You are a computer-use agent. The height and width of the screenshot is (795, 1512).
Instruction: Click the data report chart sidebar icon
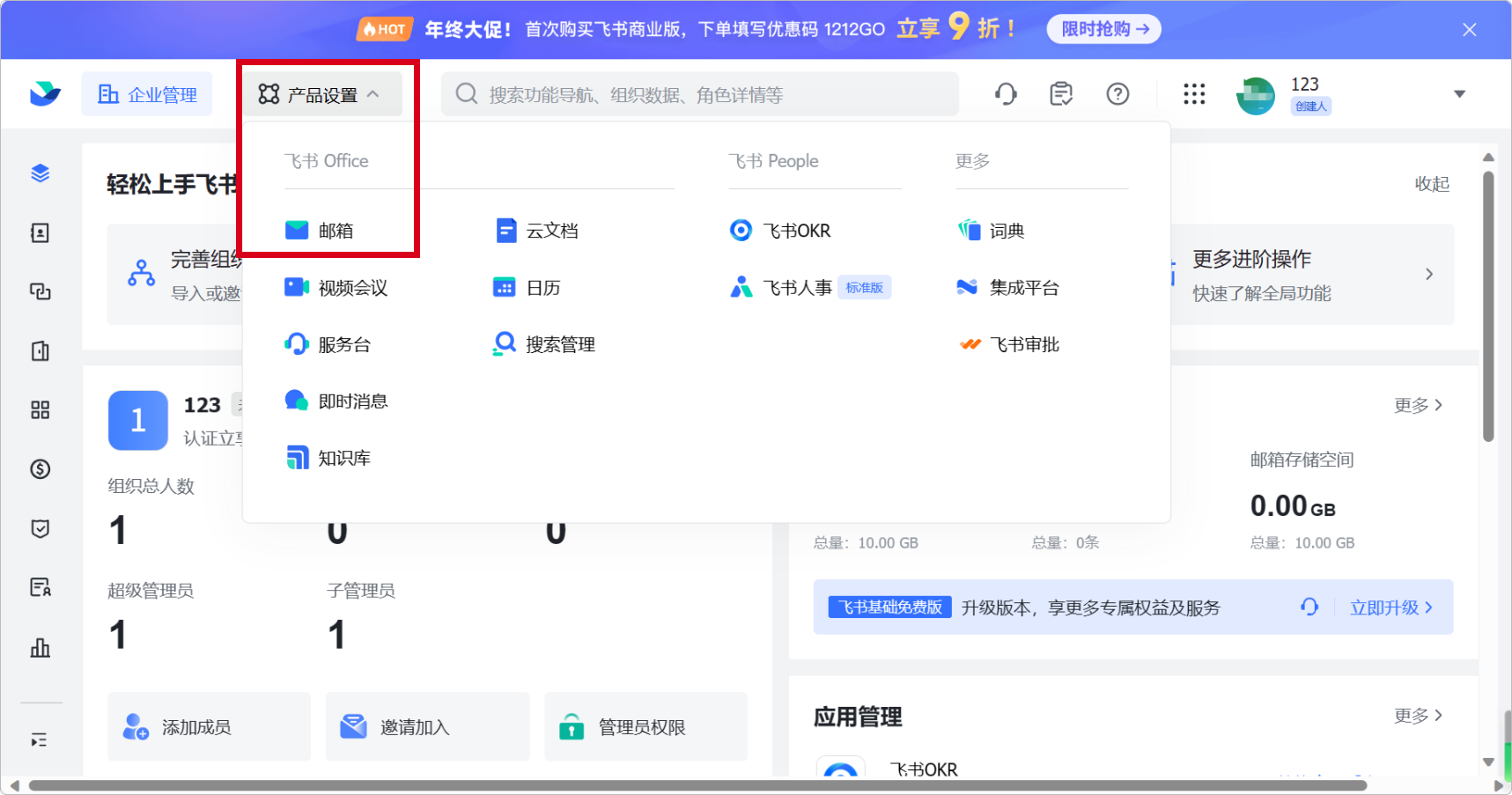(x=41, y=648)
